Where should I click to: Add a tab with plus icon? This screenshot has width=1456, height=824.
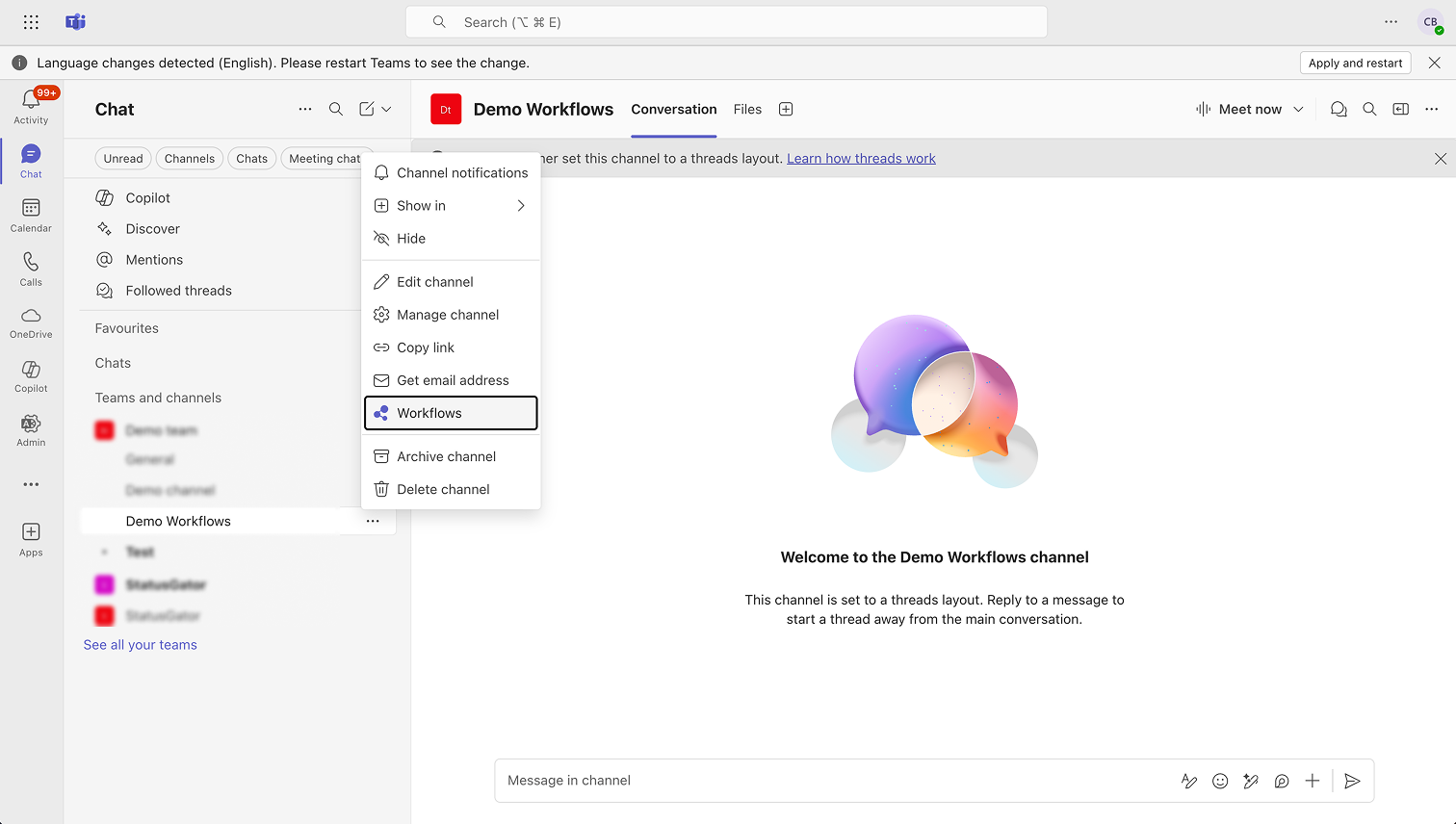(786, 109)
